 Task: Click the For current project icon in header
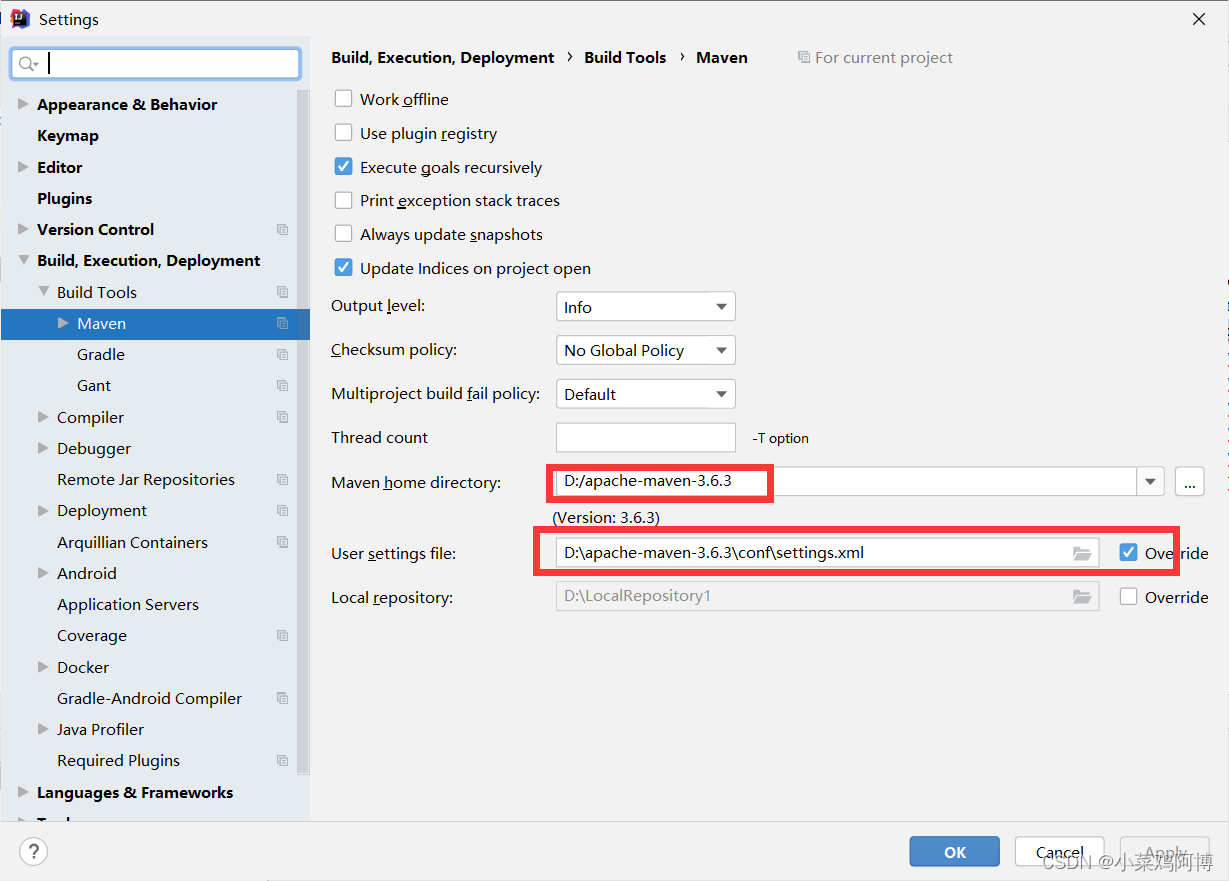click(x=804, y=58)
